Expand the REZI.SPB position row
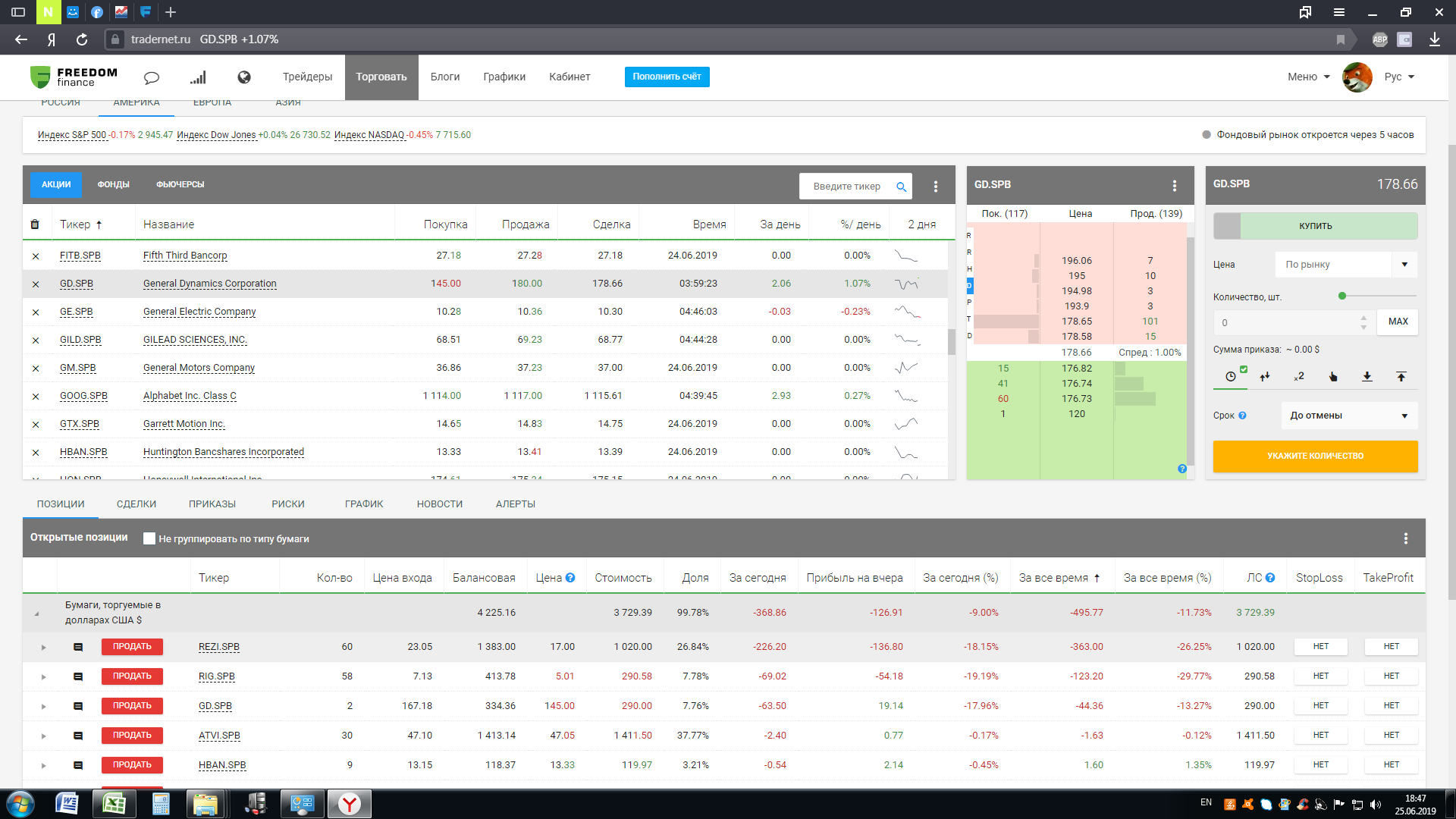 coord(43,648)
